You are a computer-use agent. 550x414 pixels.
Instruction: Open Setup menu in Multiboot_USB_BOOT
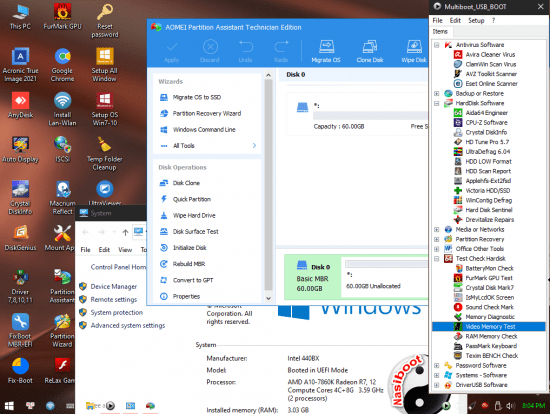click(476, 20)
